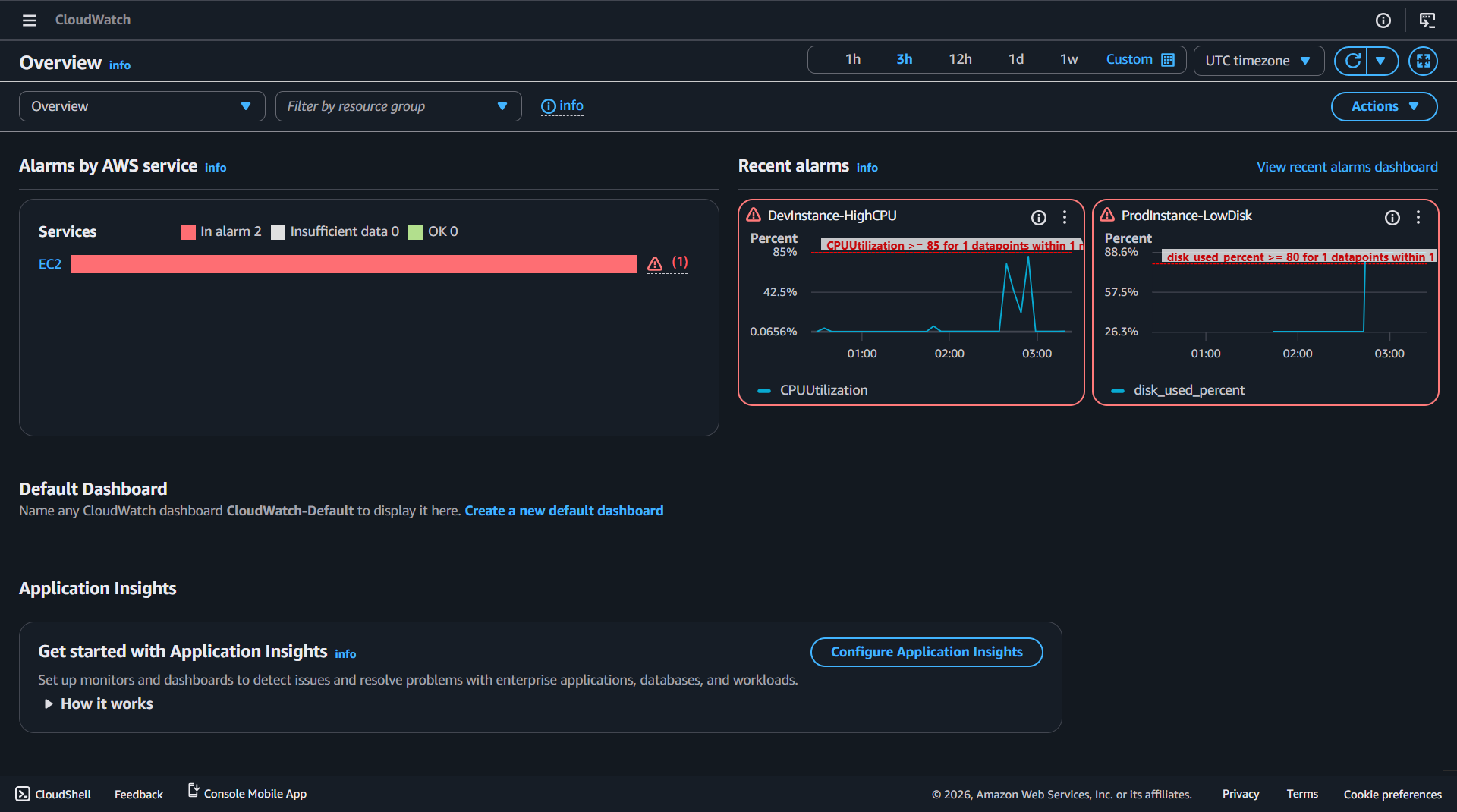Open the feedback screen icon in top bar
This screenshot has height=812, width=1457.
[1427, 20]
